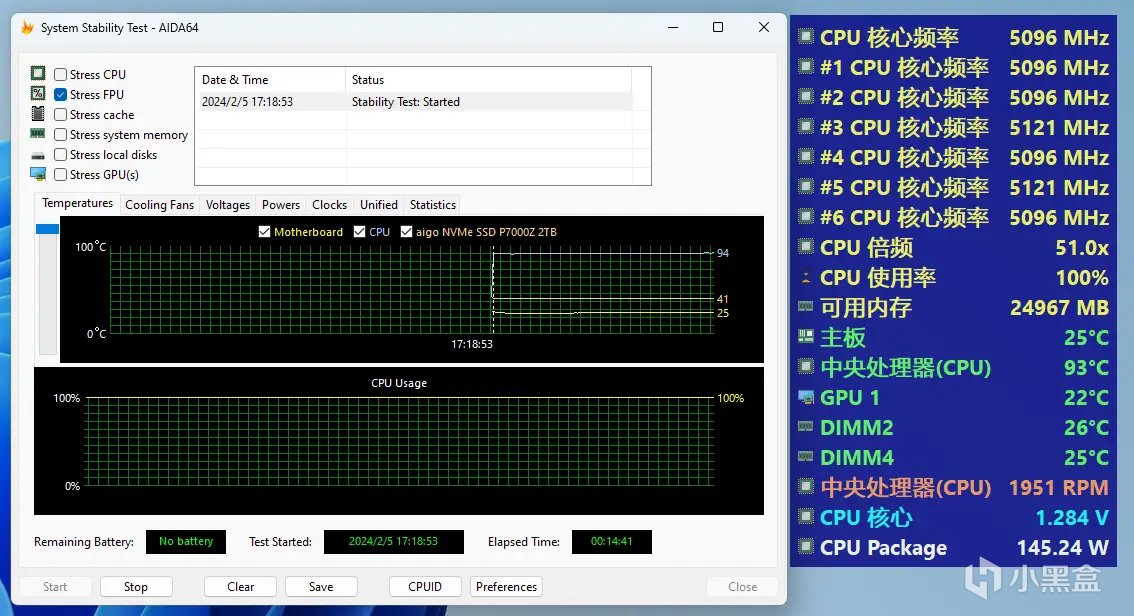This screenshot has height=616, width=1134.
Task: Click the GPU 1 sensor icon in overlay
Action: 806,397
